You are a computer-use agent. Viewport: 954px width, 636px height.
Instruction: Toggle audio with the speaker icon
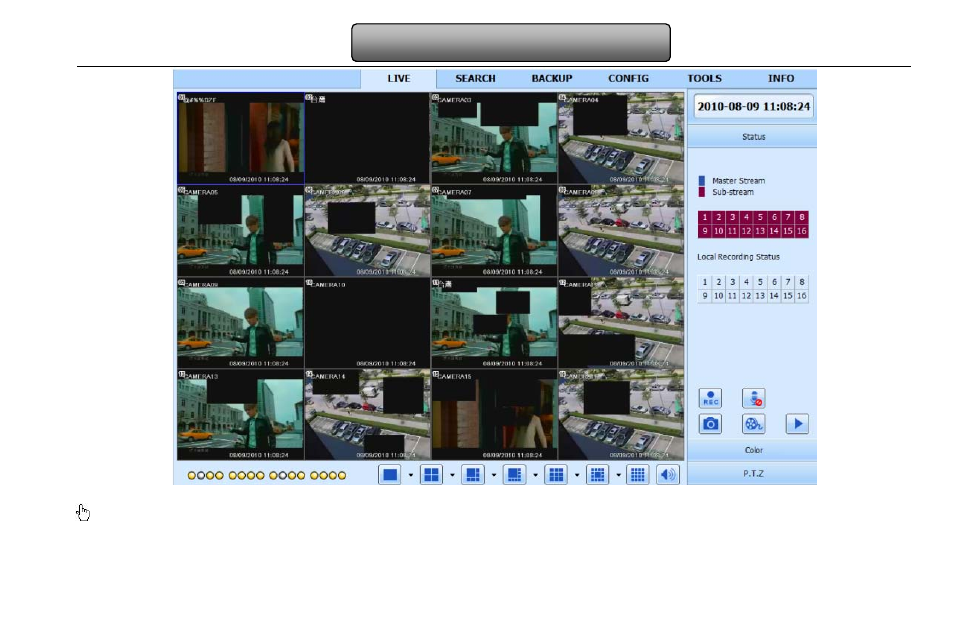(668, 475)
